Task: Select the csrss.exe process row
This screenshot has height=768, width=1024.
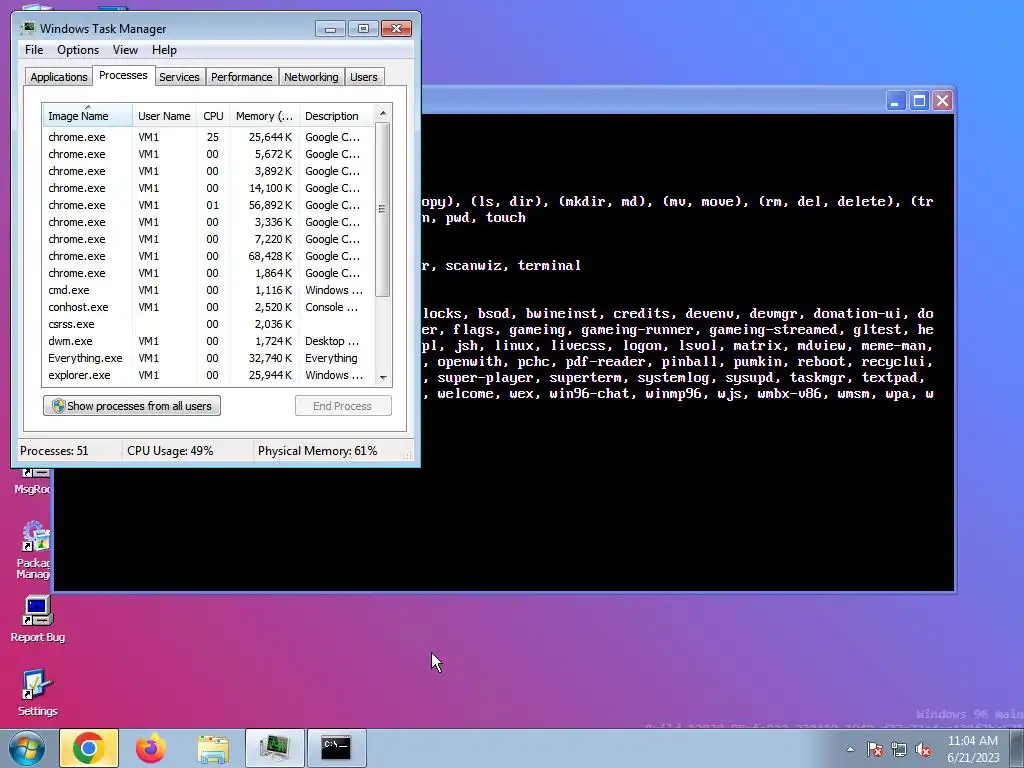Action: pyautogui.click(x=208, y=324)
